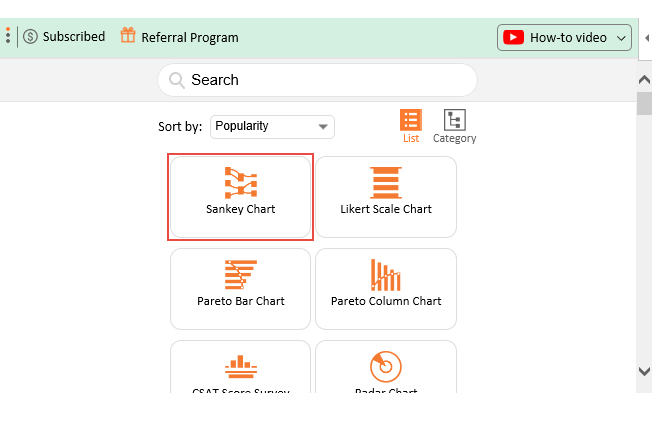Viewport: 652px width, 423px height.
Task: Click the Subscribed label
Action: tap(73, 37)
